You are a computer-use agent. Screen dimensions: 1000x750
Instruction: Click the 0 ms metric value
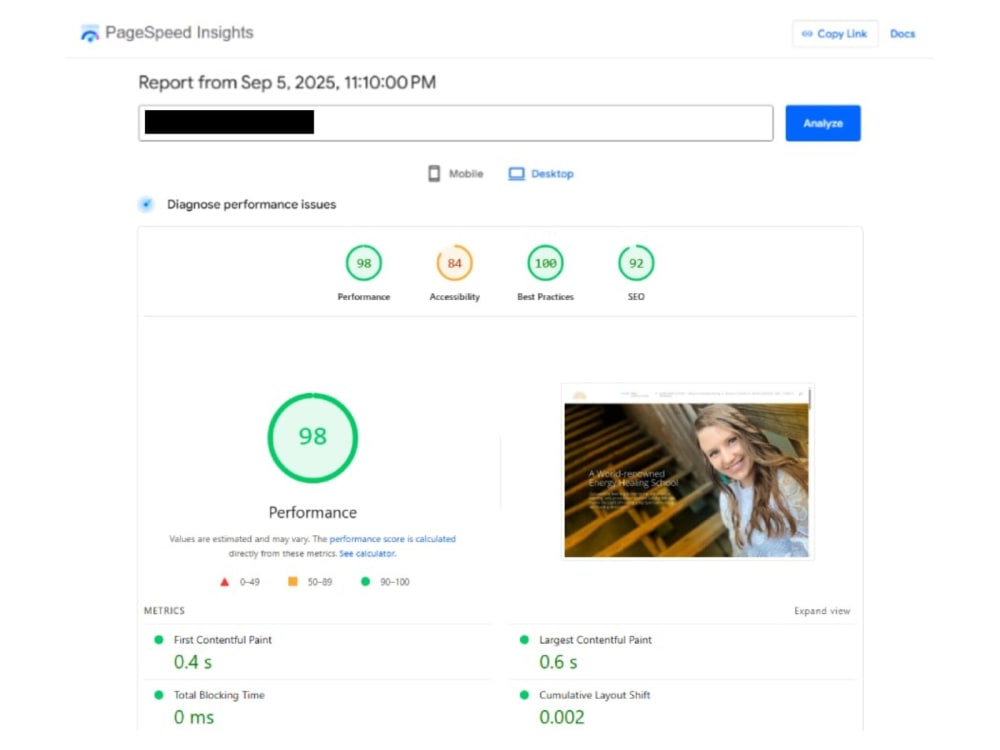tap(194, 717)
